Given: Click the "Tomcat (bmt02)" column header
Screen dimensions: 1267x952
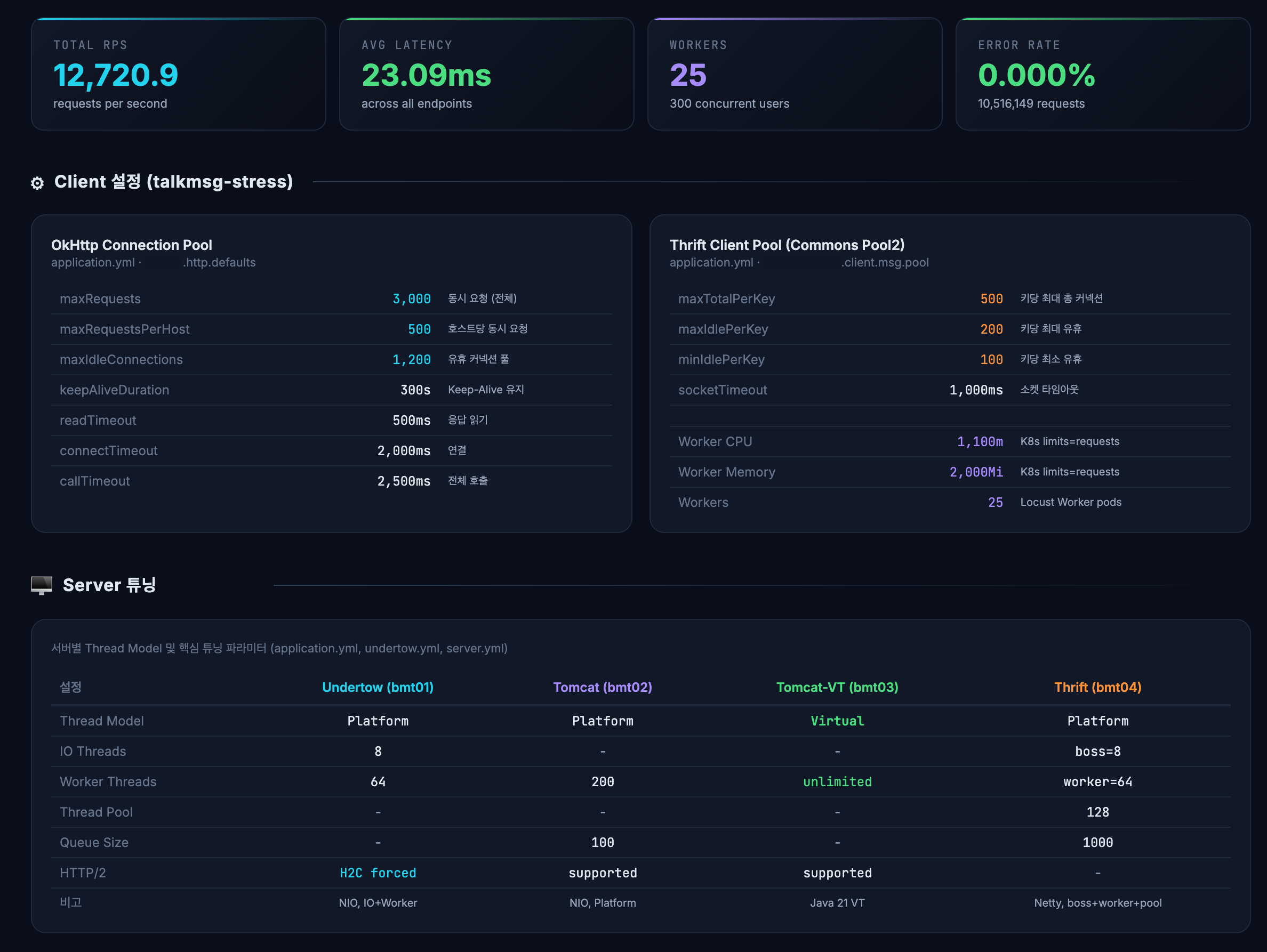Looking at the screenshot, I should (x=603, y=687).
